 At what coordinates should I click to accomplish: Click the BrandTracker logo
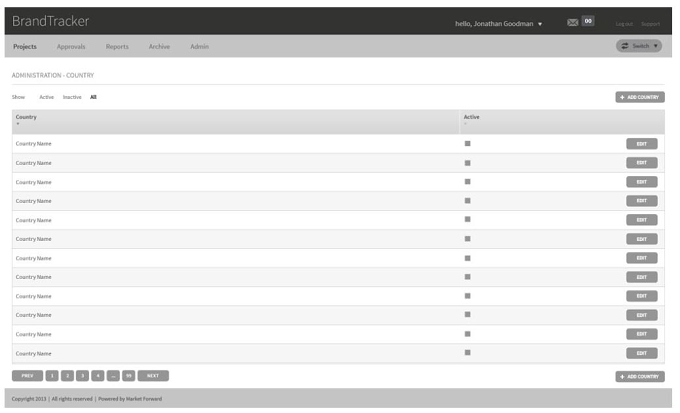(x=50, y=21)
